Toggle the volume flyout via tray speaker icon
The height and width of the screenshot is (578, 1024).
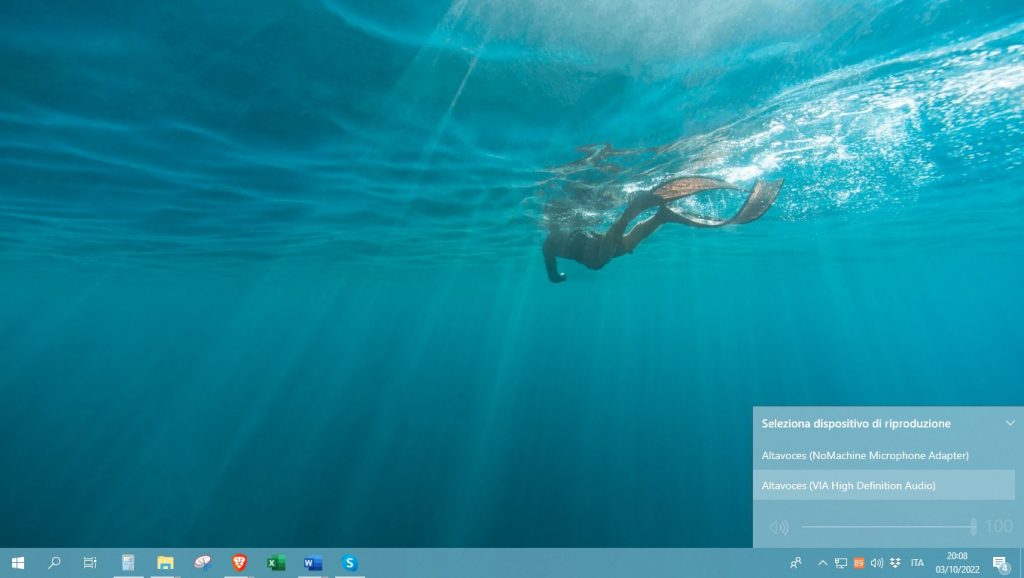(x=877, y=563)
